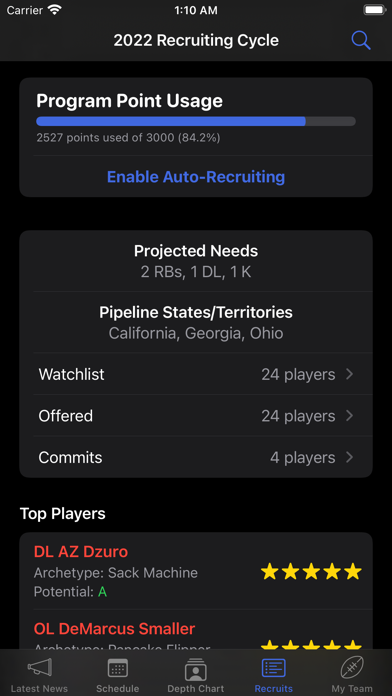Viewport: 392px width, 696px height.
Task: Expand Commits row chevron
Action: [x=350, y=457]
